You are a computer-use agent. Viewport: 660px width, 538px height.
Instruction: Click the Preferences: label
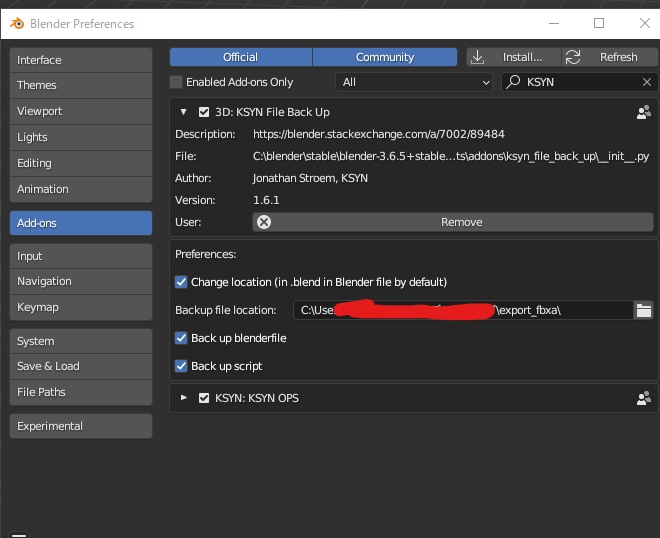(x=205, y=254)
